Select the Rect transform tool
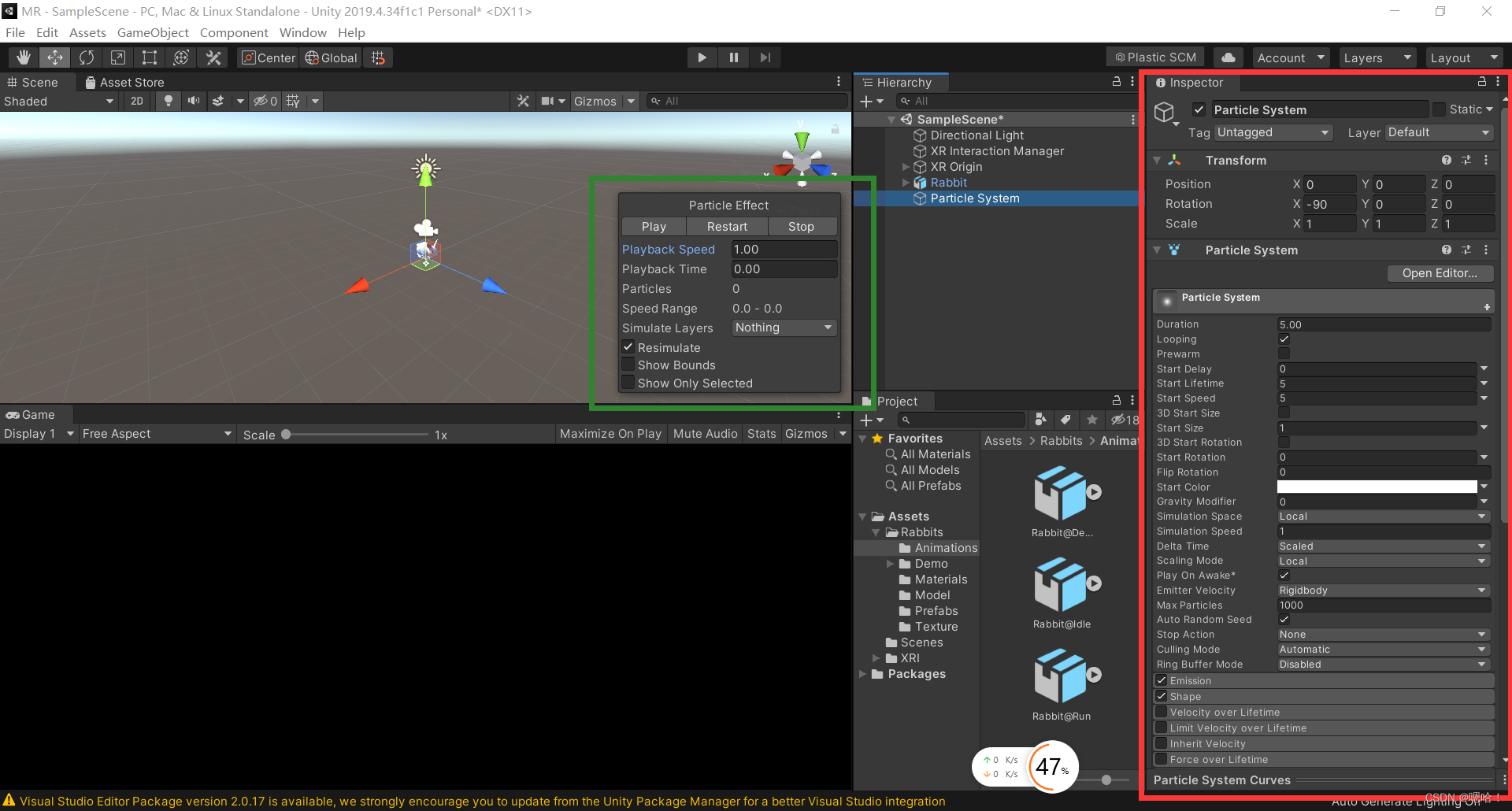 pyautogui.click(x=150, y=57)
